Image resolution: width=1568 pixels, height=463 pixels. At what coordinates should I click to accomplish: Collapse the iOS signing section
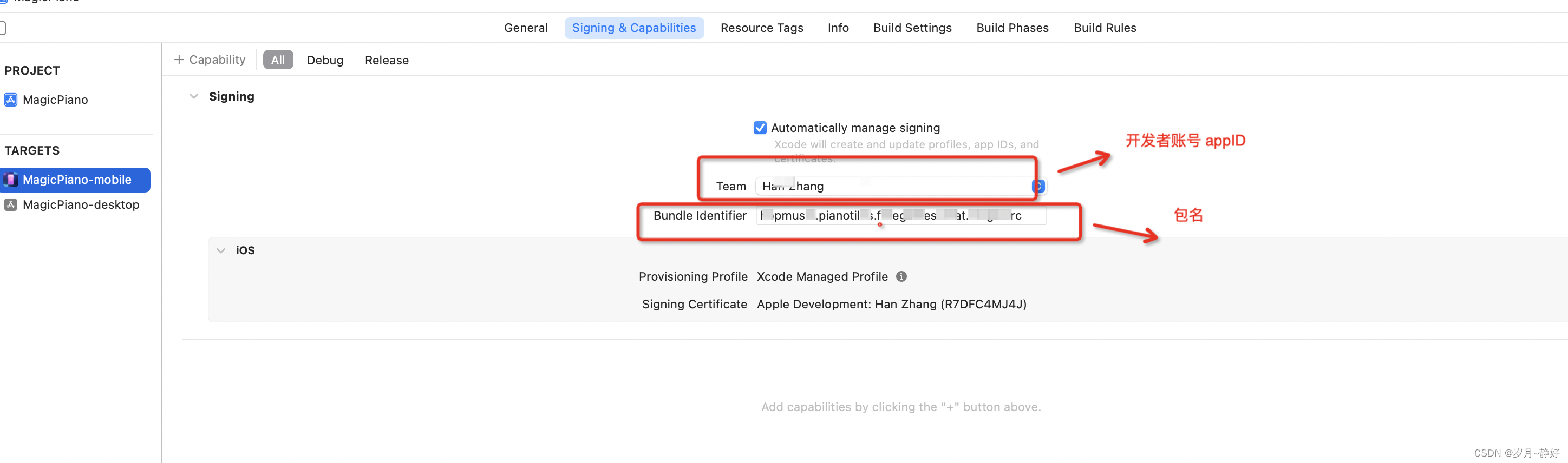220,250
